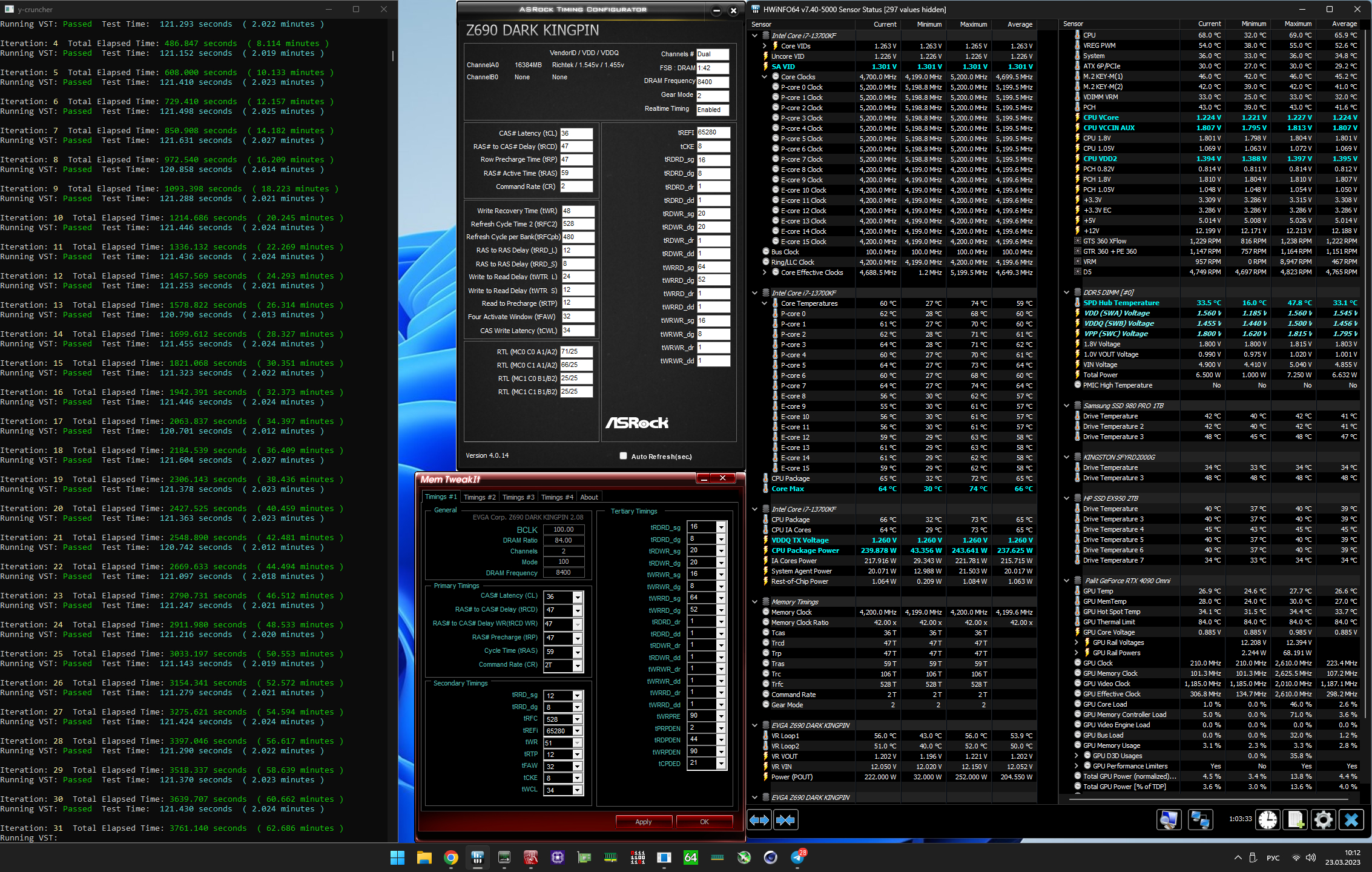Collapse the Core Clocks sensor group
The image size is (1372, 872).
click(x=764, y=77)
